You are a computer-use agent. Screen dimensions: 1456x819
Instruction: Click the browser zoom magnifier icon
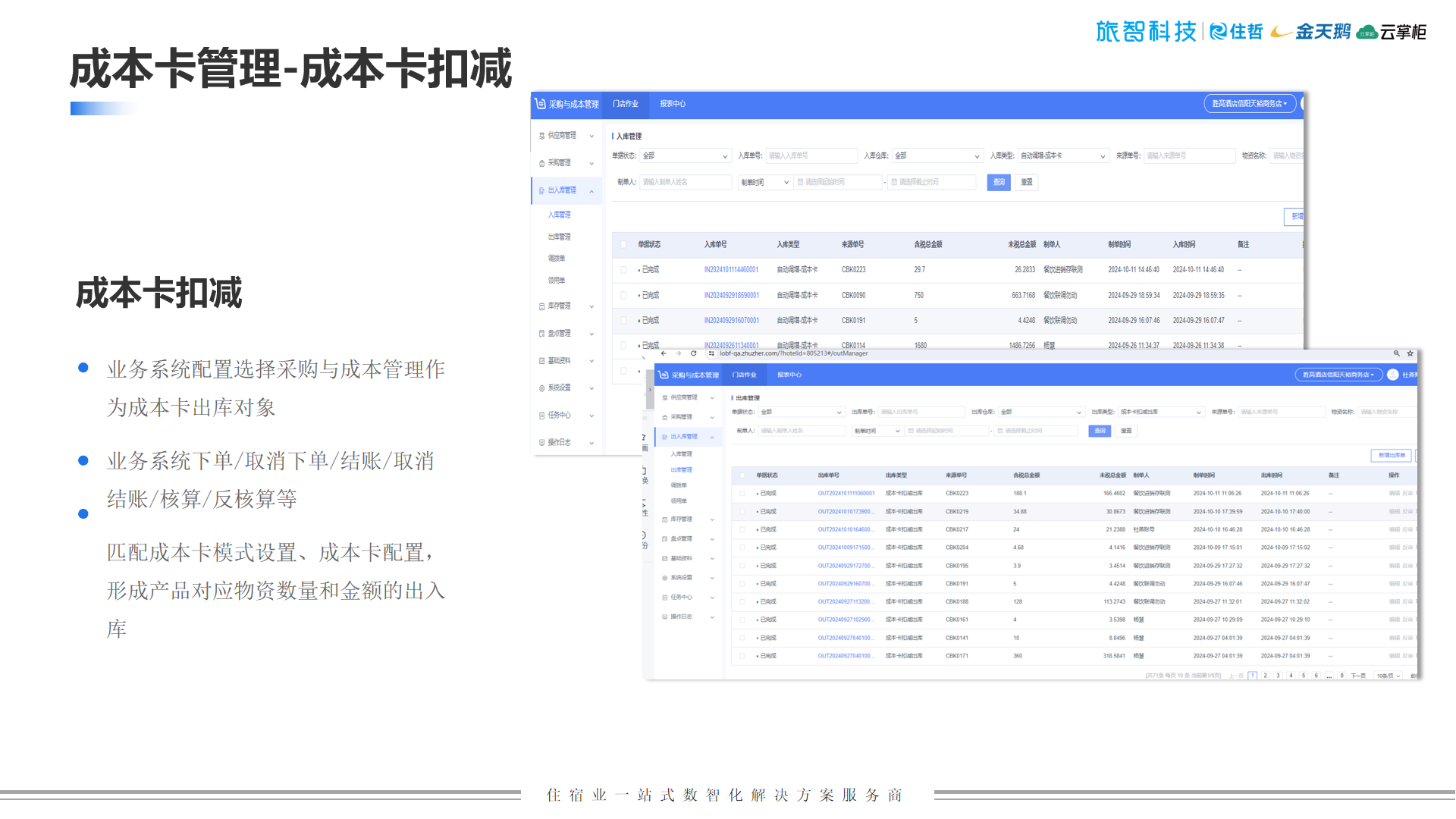pos(1396,353)
